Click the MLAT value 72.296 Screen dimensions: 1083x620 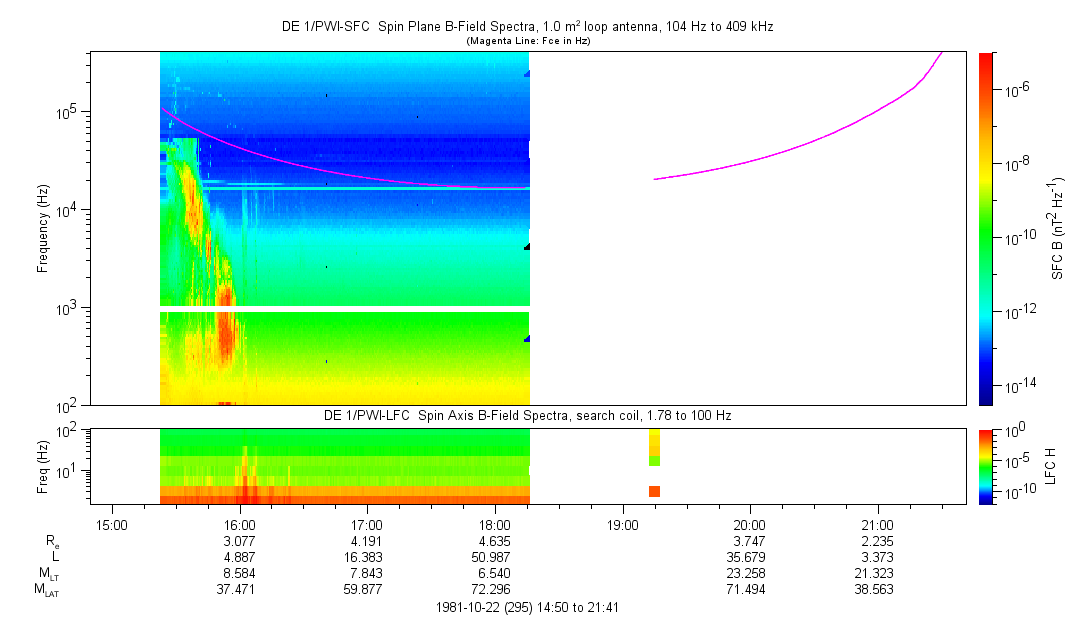click(x=494, y=590)
